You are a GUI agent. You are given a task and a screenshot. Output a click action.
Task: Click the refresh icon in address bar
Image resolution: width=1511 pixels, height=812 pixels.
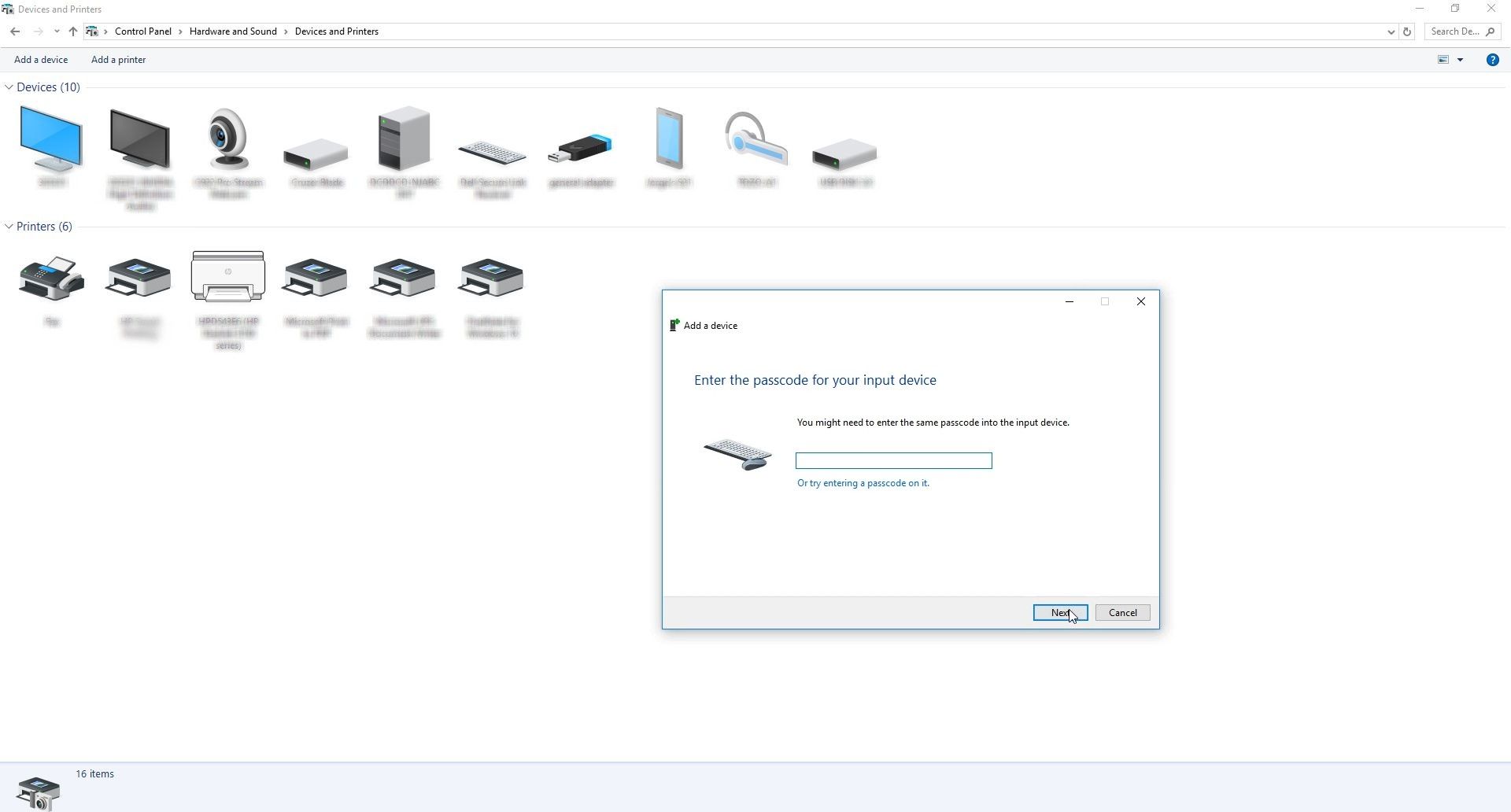coord(1407,31)
